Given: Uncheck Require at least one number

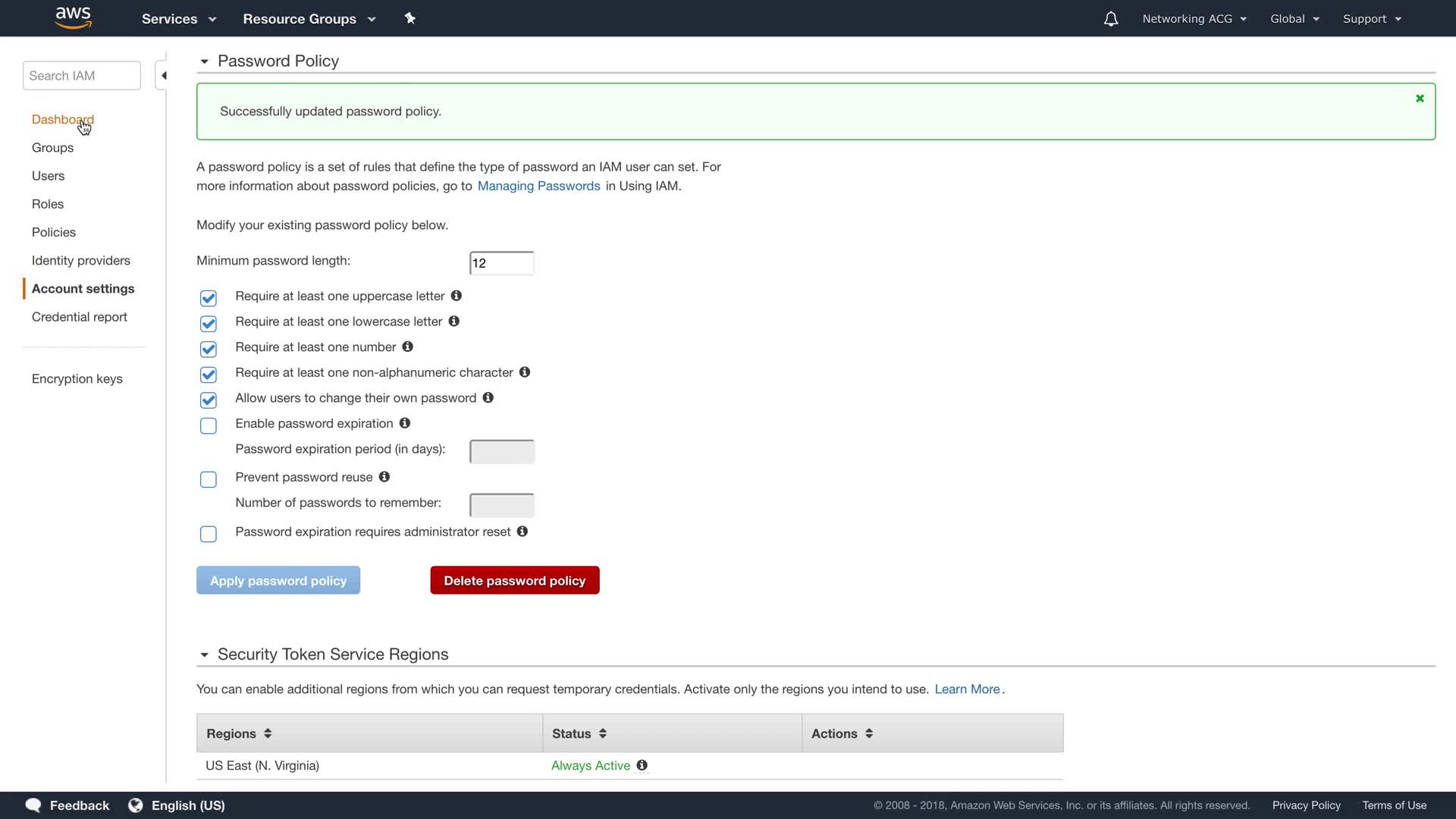Looking at the screenshot, I should pos(209,349).
